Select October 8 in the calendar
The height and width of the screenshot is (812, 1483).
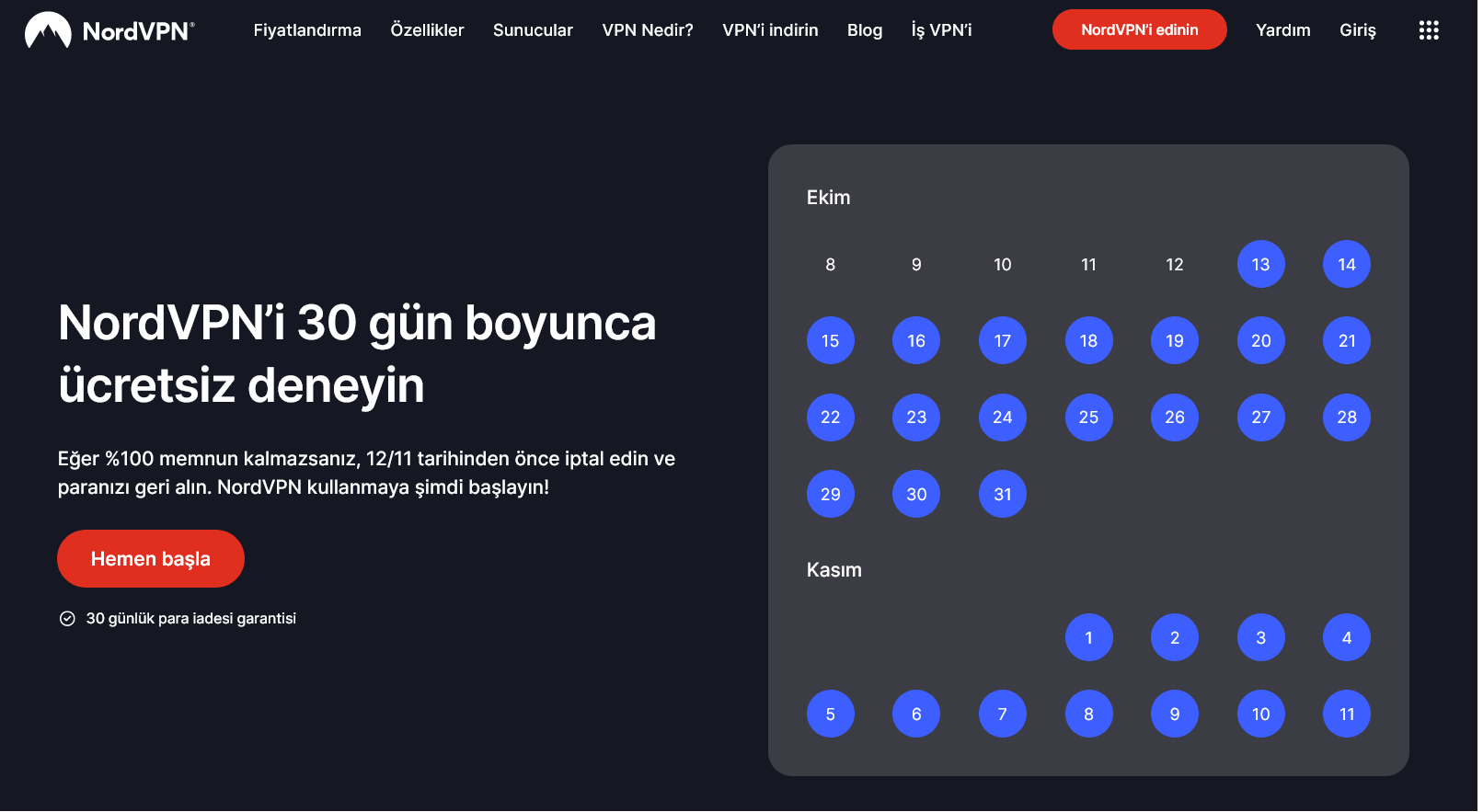(830, 265)
